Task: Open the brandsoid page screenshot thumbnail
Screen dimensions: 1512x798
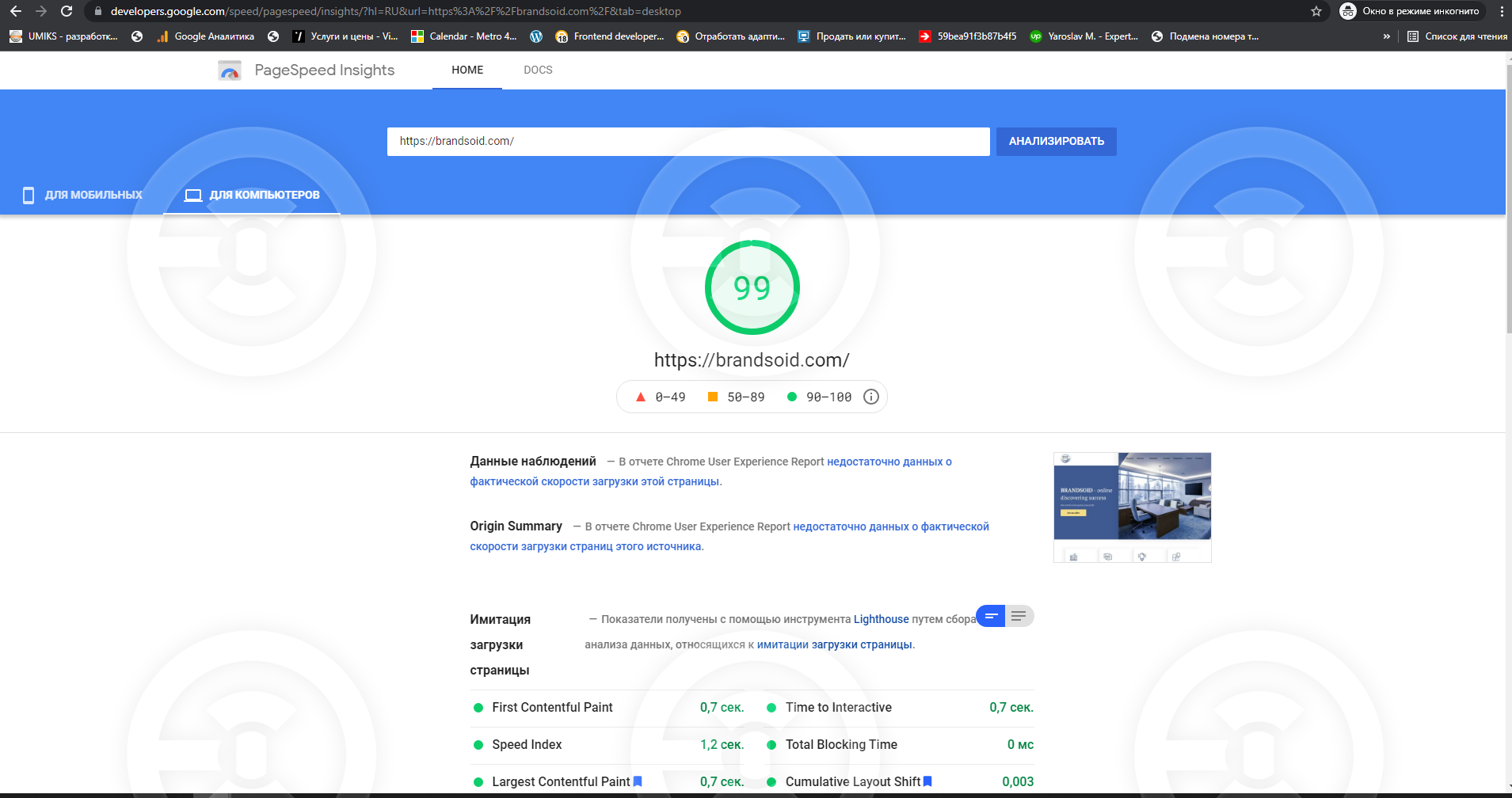Action: [x=1133, y=507]
